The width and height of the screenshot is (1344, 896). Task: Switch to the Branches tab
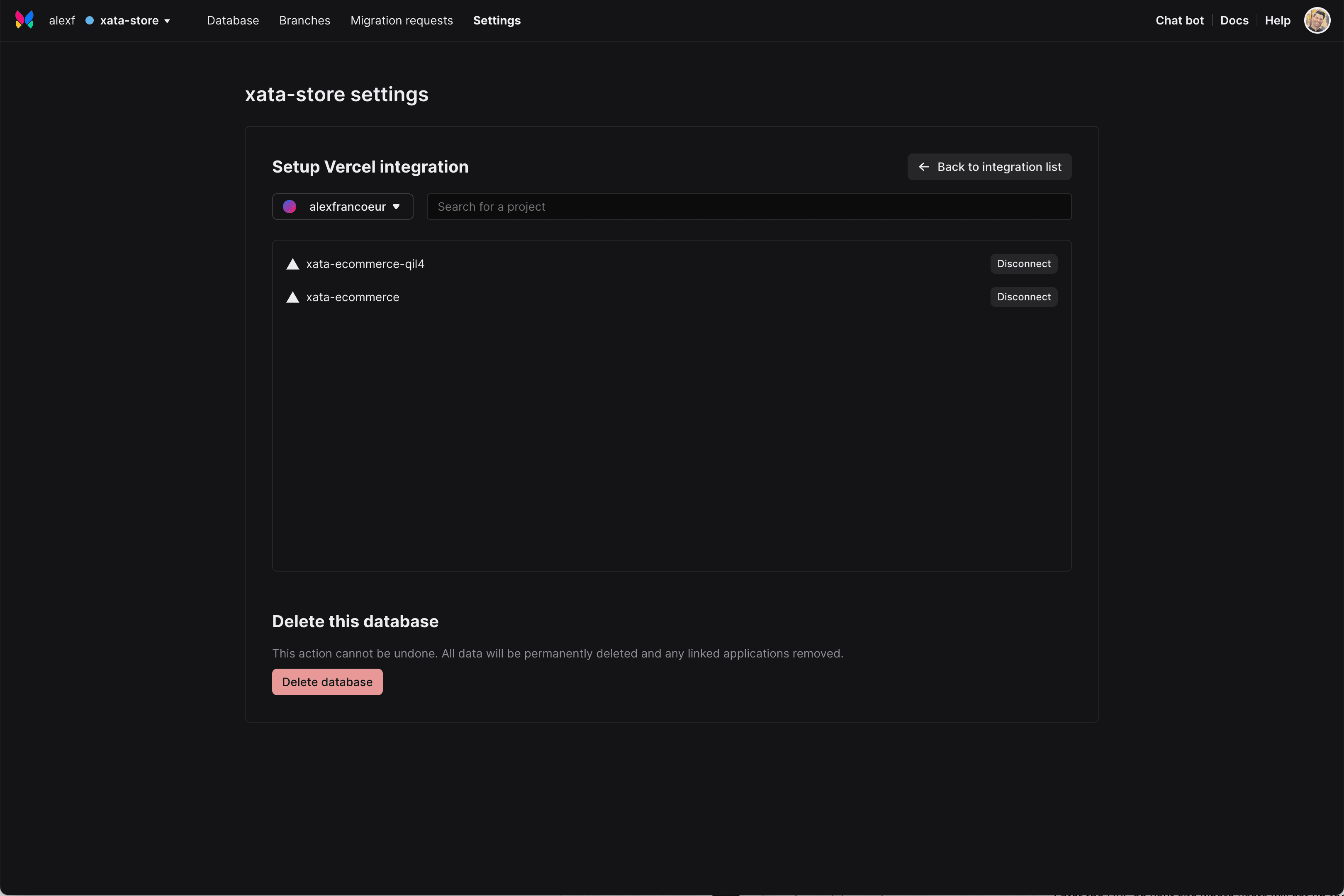coord(304,21)
